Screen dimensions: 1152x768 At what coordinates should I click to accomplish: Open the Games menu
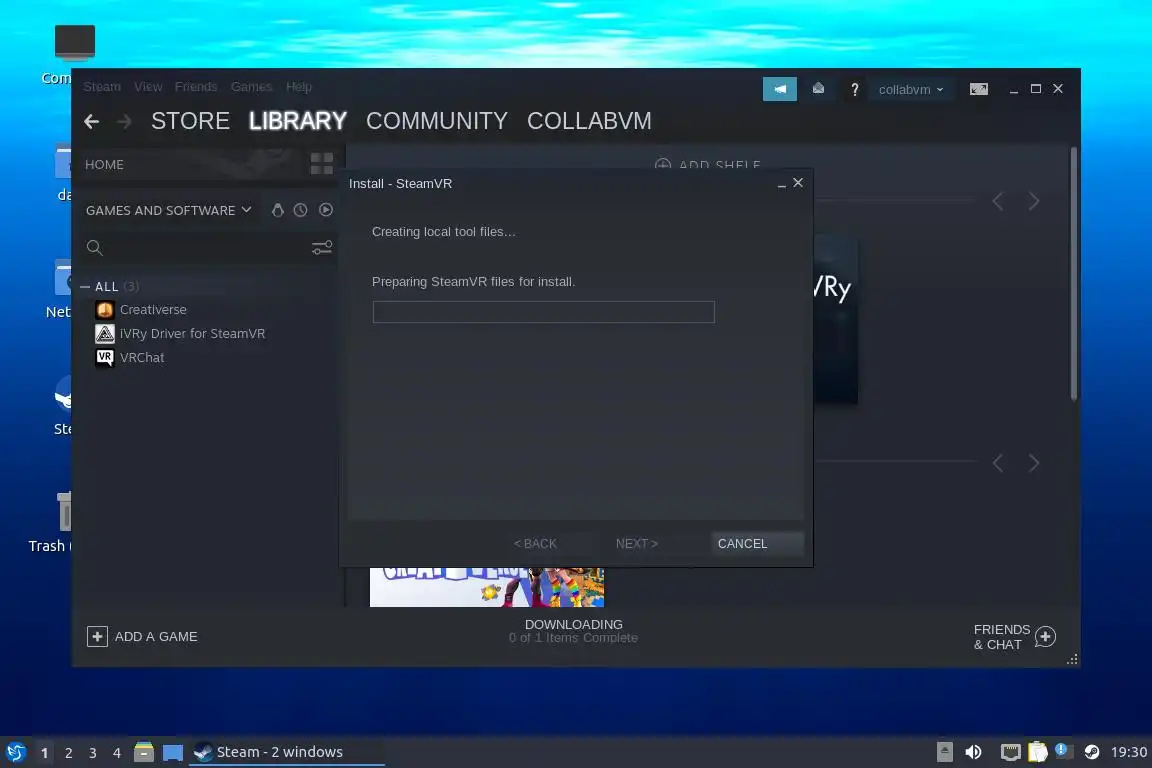point(251,87)
